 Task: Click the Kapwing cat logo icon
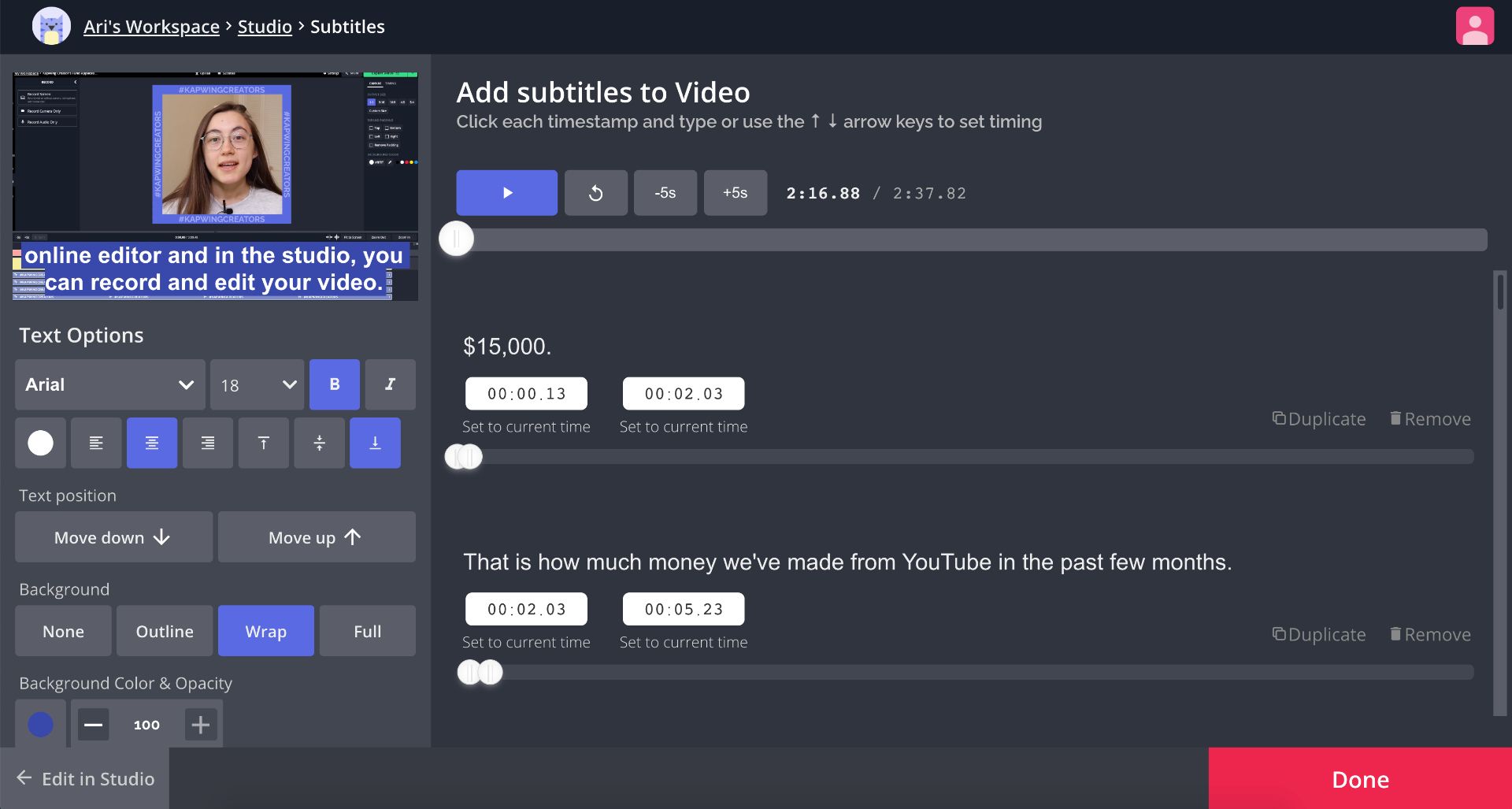(x=51, y=26)
